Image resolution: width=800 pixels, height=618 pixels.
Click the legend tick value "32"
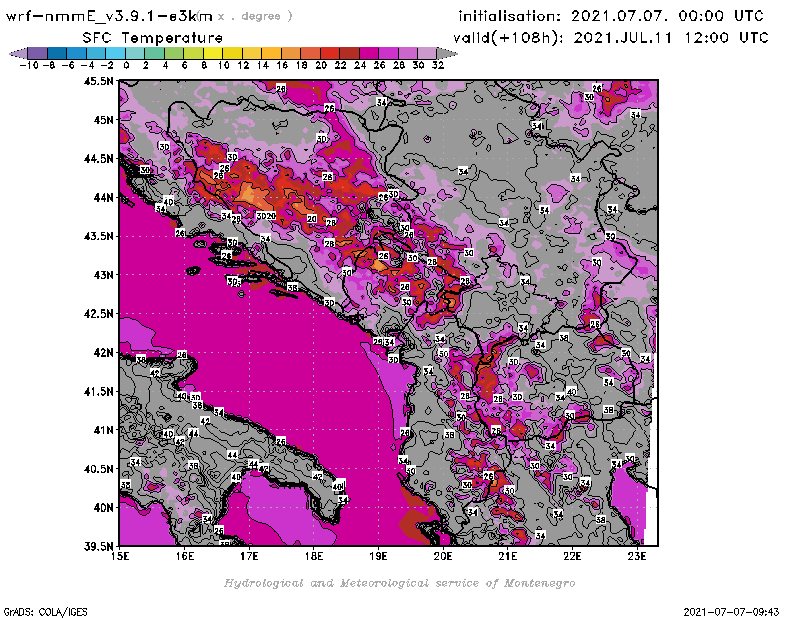click(438, 66)
